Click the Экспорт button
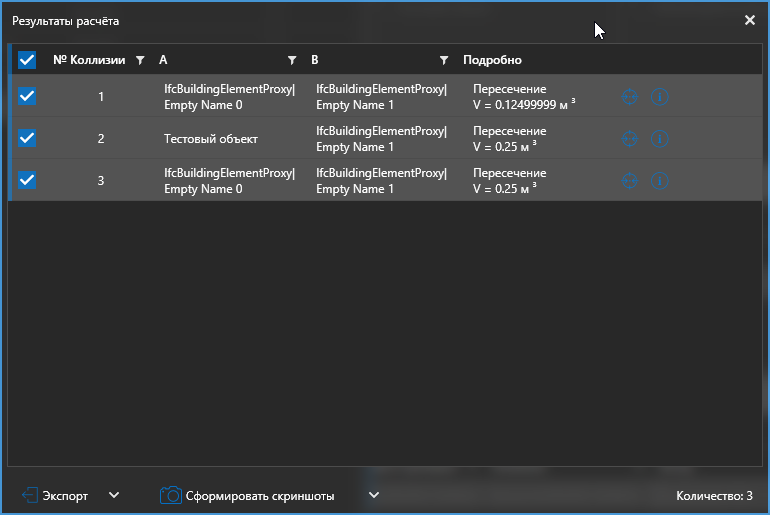The height and width of the screenshot is (515, 770). tap(55, 495)
